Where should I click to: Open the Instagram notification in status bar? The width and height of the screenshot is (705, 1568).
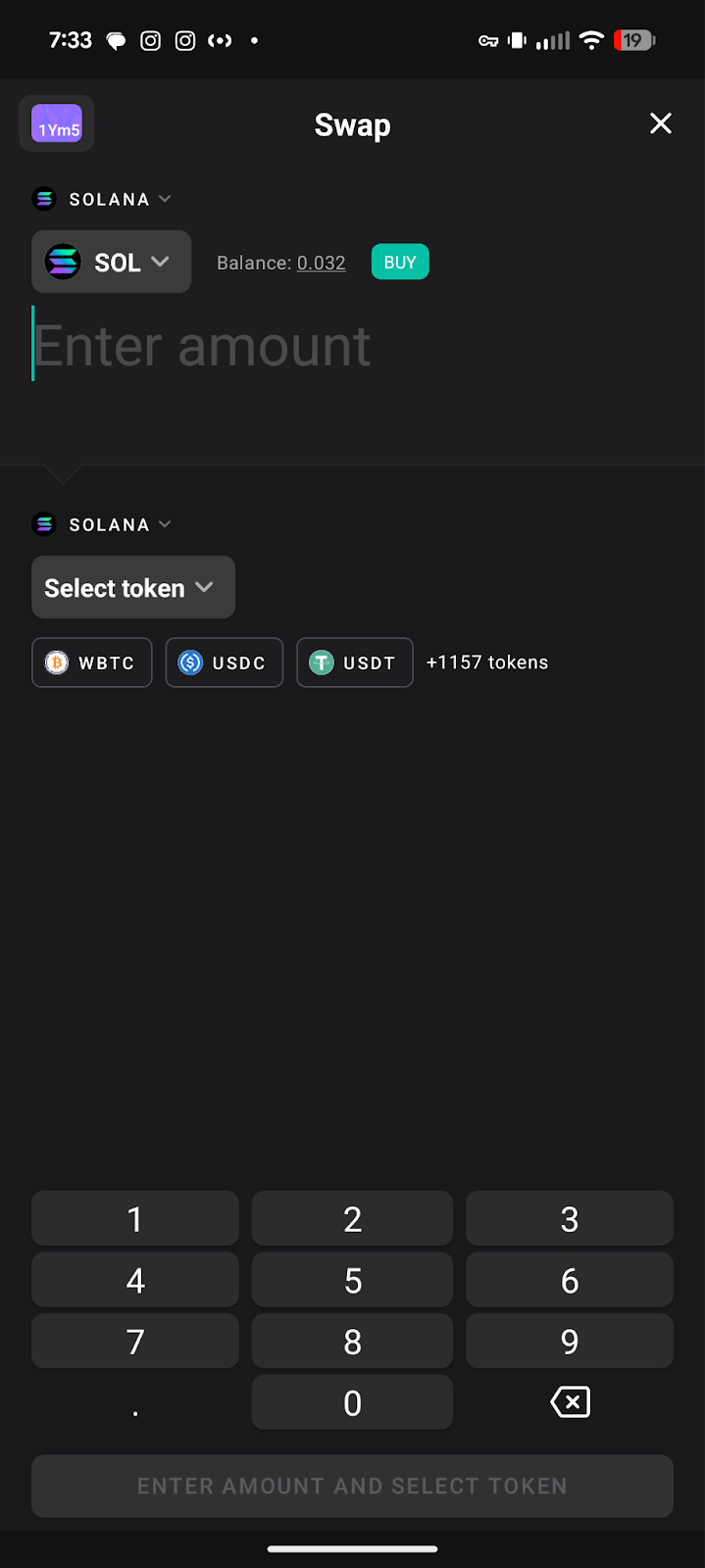click(150, 40)
